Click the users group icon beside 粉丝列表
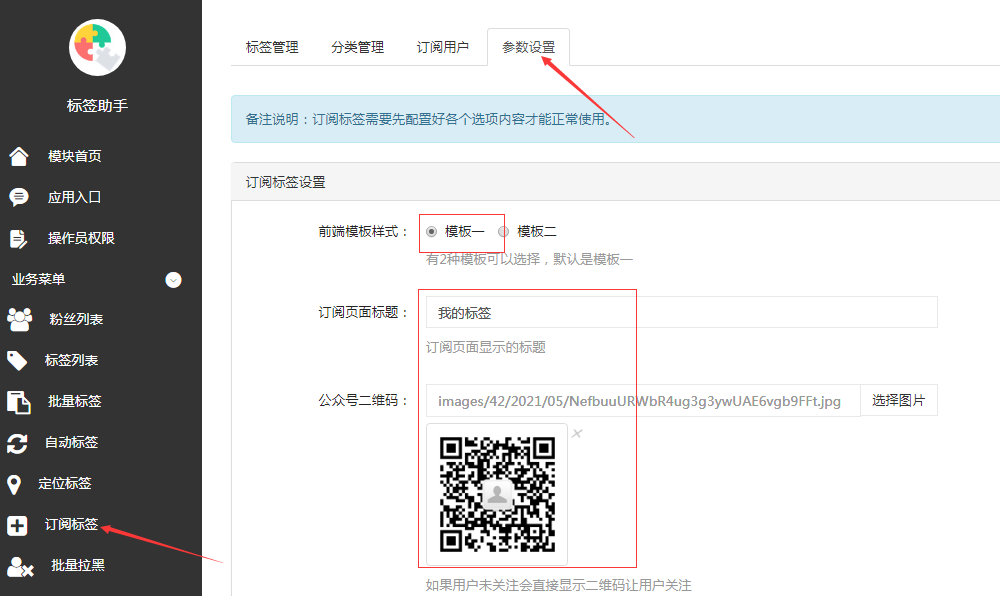1000x596 pixels. click(x=19, y=319)
